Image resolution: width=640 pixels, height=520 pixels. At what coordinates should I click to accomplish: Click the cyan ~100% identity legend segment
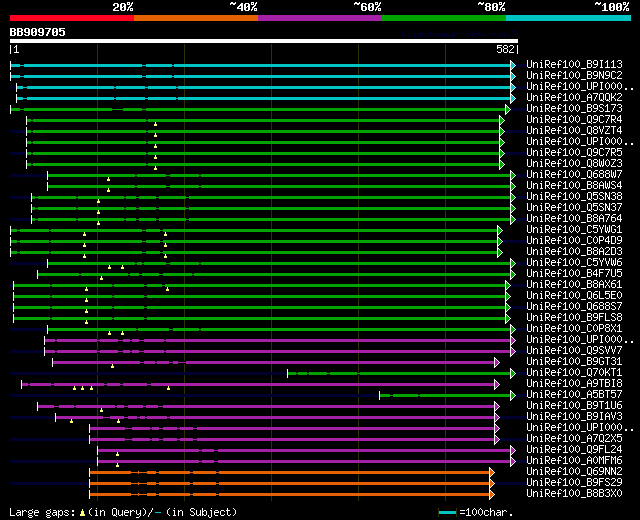click(x=569, y=18)
